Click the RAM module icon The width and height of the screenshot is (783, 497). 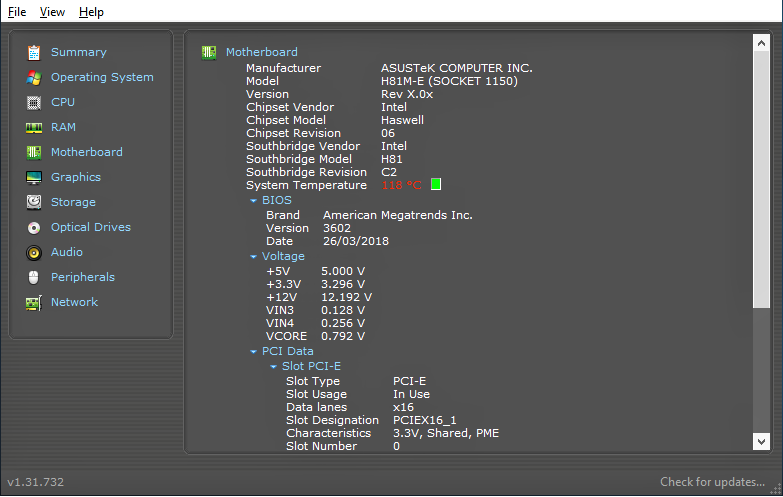[33, 128]
